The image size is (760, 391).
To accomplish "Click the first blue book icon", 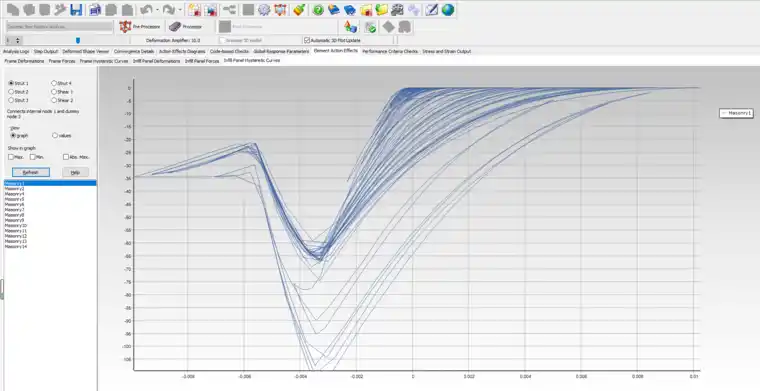I will point(334,9).
